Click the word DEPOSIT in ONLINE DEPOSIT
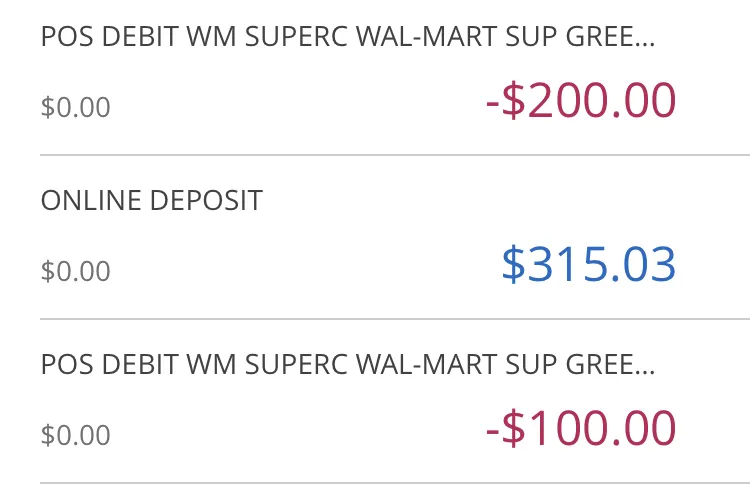This screenshot has width=750, height=491. 206,200
